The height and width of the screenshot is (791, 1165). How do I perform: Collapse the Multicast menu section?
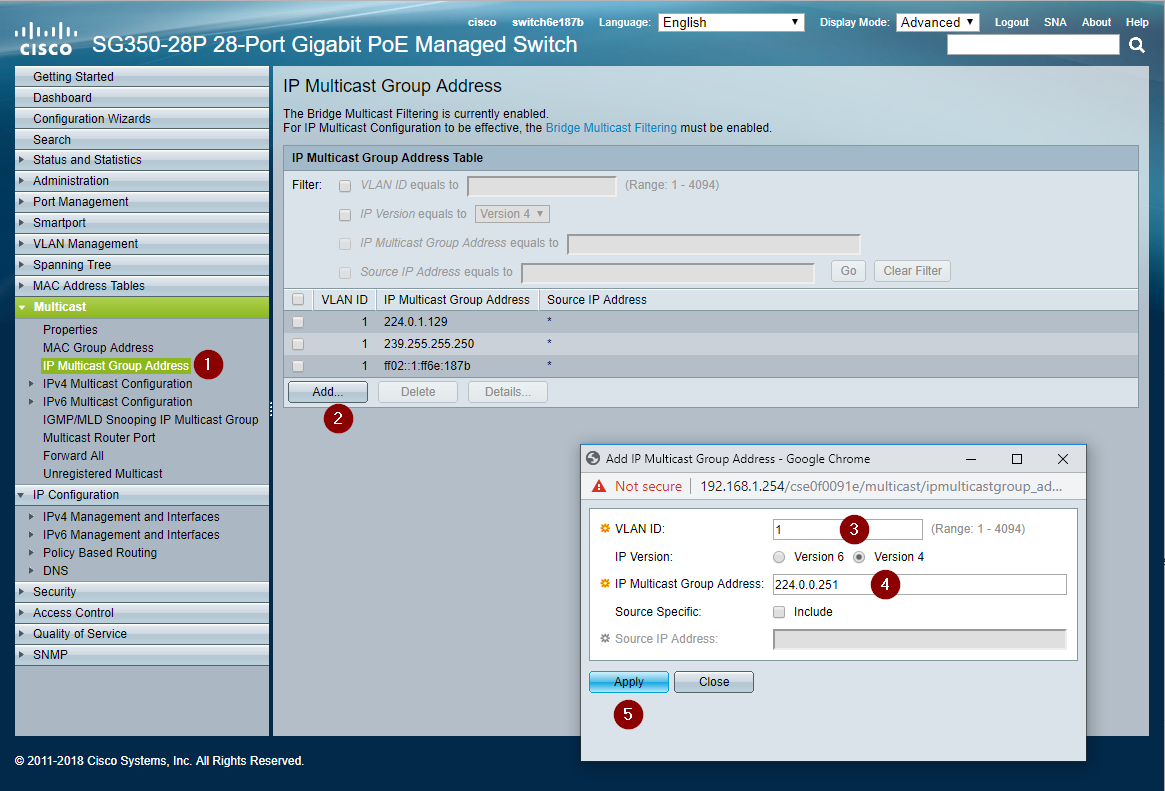142,307
